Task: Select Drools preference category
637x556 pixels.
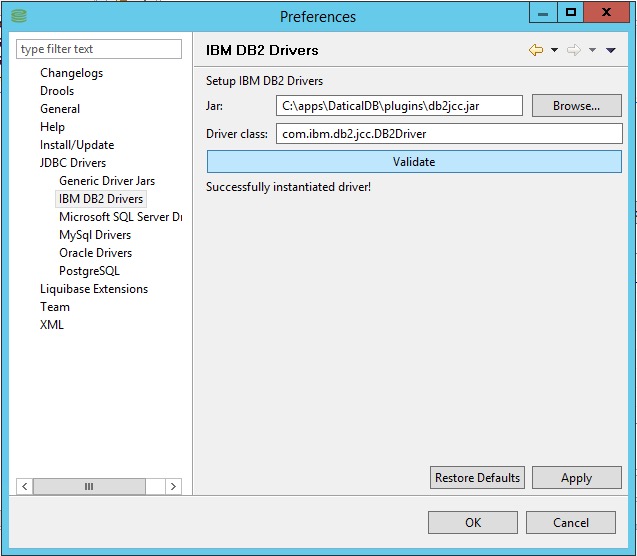Action: coord(57,91)
